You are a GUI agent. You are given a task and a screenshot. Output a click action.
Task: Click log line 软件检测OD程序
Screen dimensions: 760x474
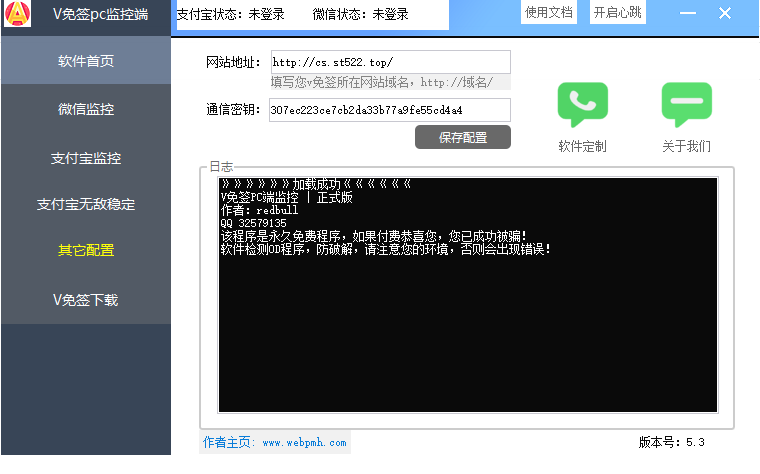pos(385,250)
